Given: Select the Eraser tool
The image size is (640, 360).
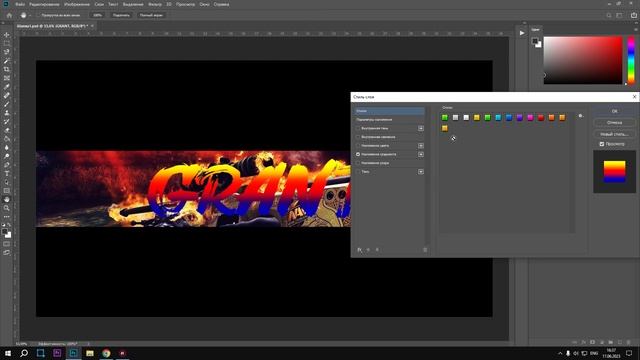Looking at the screenshot, I should pyautogui.click(x=7, y=130).
